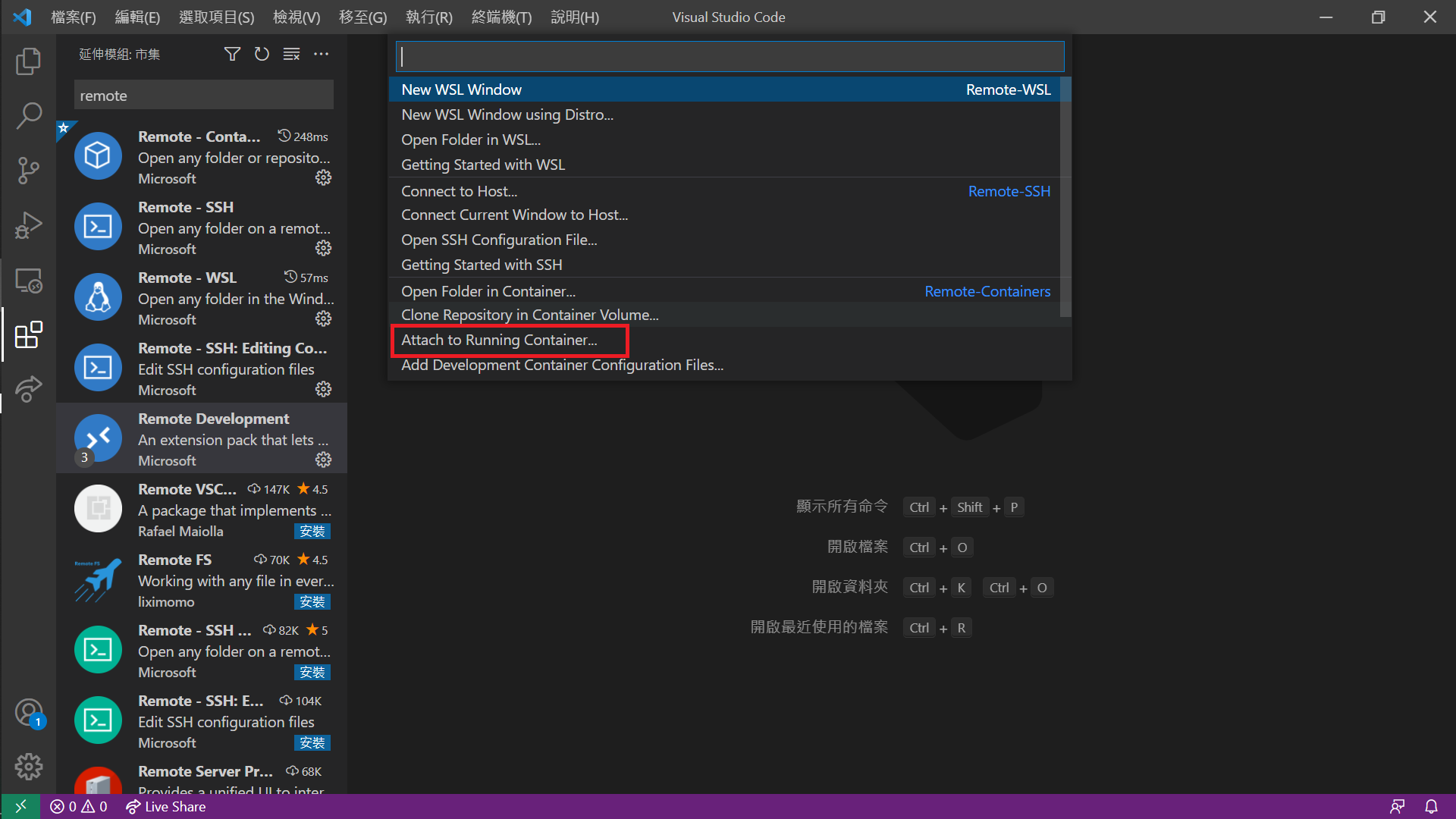Open Source Control view icon
This screenshot has width=1456, height=819.
pos(28,171)
